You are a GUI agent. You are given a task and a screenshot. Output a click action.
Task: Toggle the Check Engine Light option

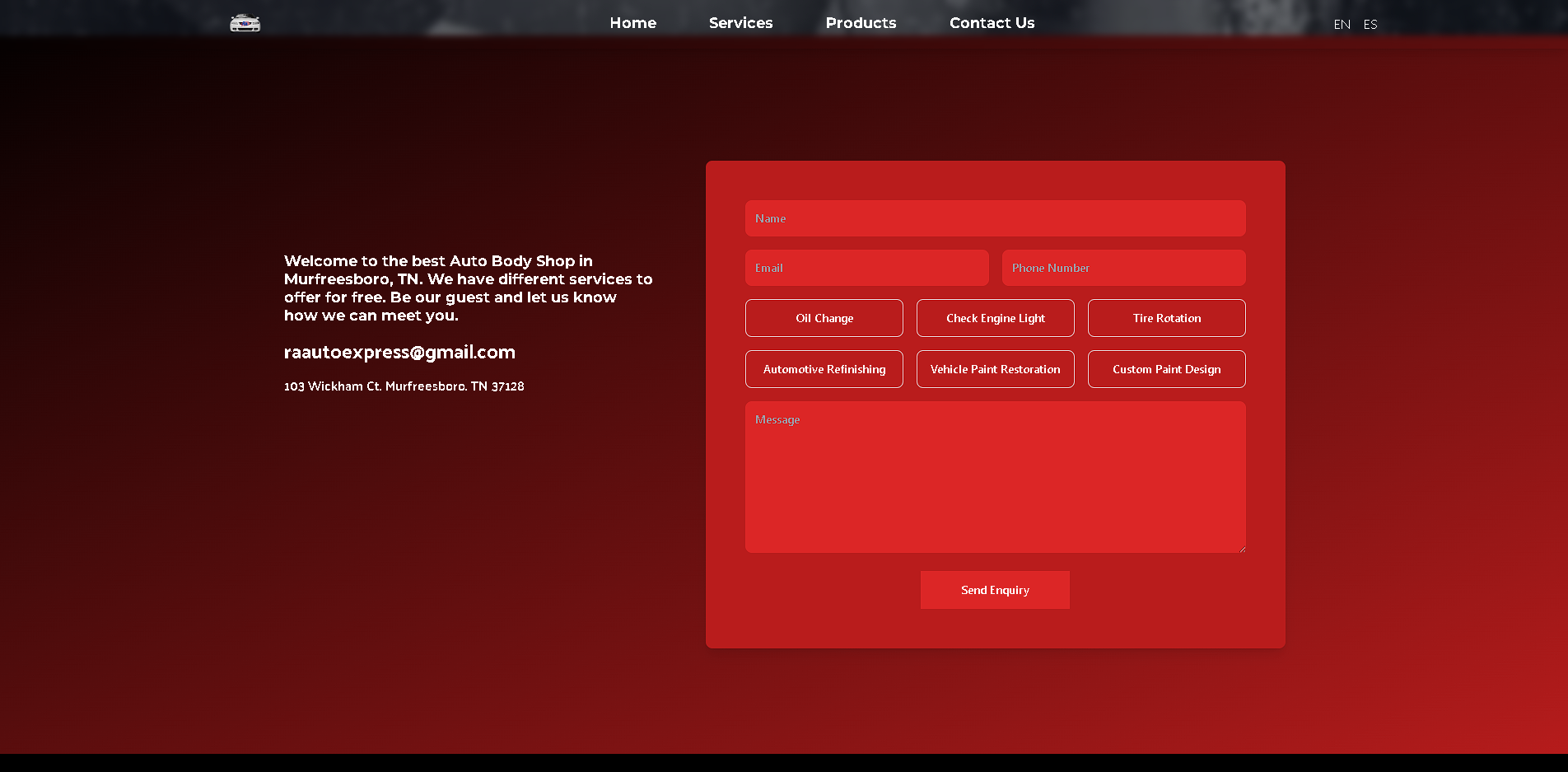(995, 318)
